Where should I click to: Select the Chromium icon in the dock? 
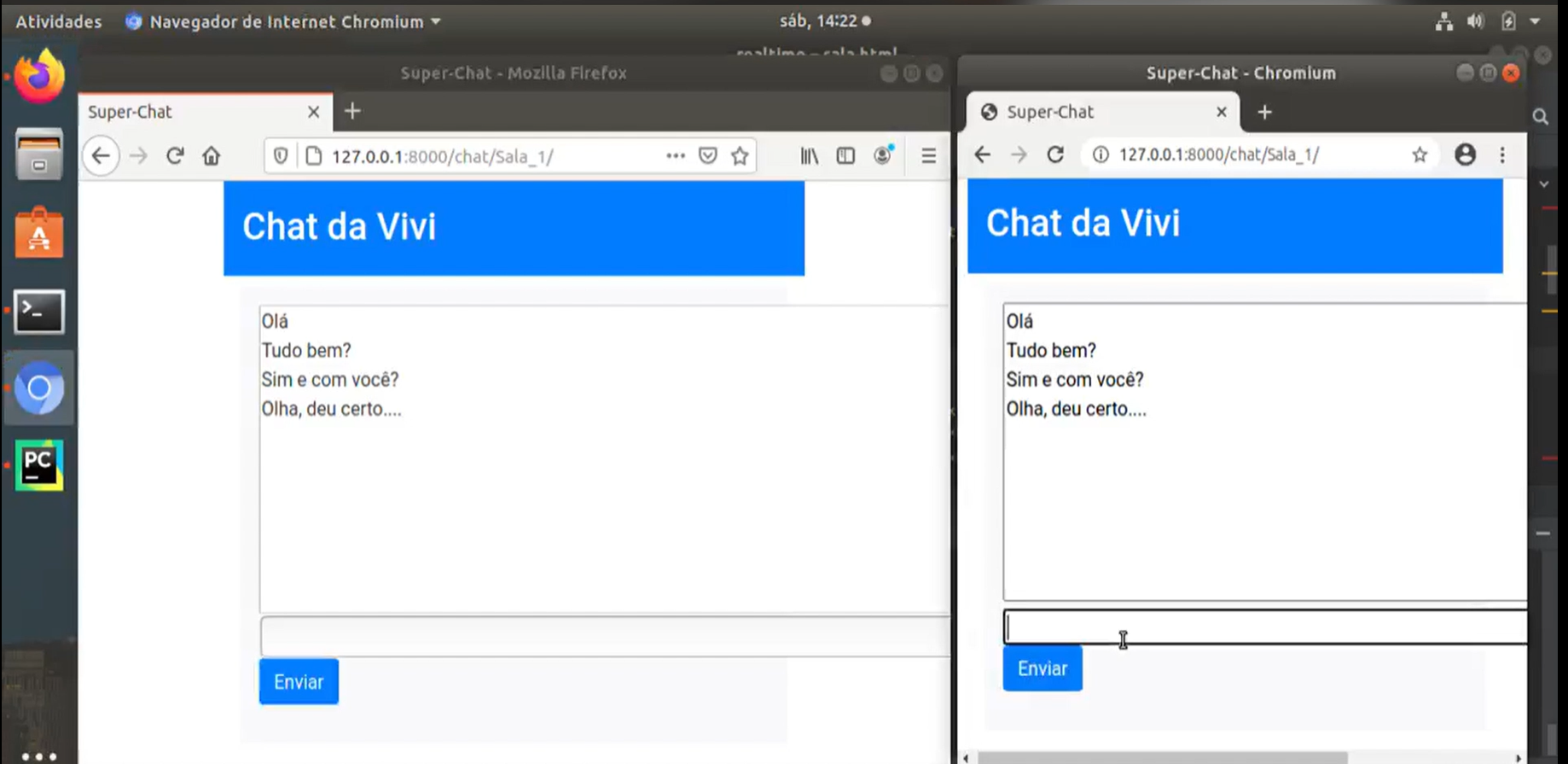click(x=39, y=388)
